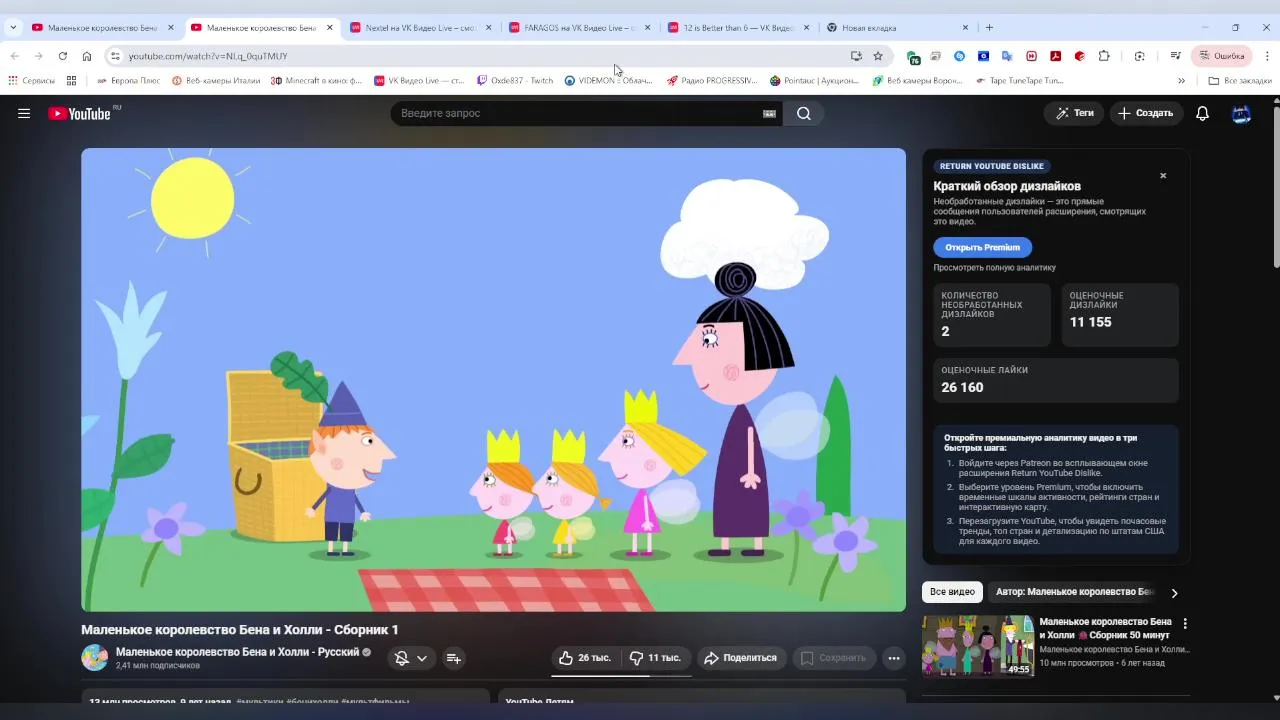
Task: Click the browser Back arrow
Action: [x=14, y=56]
